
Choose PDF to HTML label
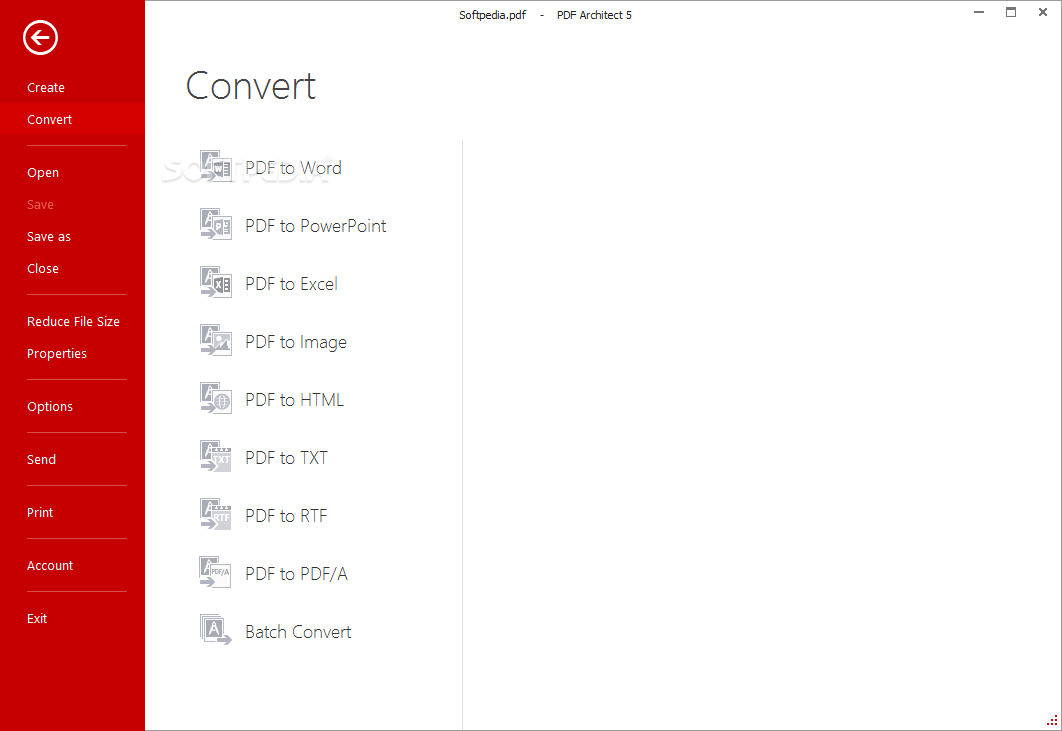[x=295, y=400]
